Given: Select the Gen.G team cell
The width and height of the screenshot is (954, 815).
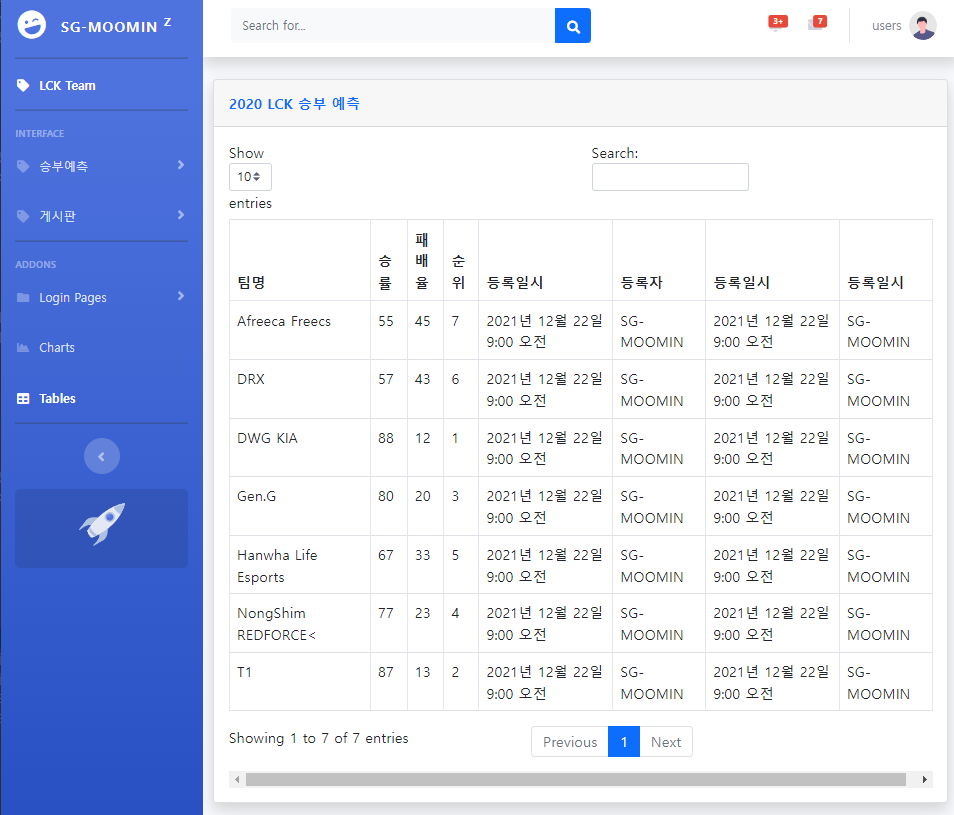Looking at the screenshot, I should 300,506.
